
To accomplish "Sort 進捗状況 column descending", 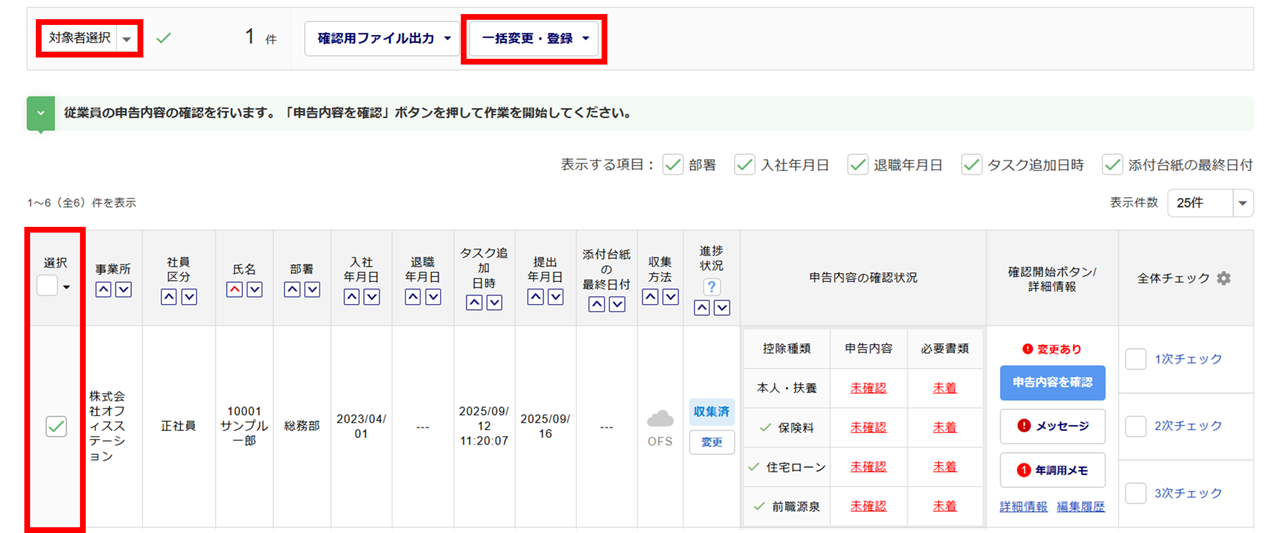I will click(x=722, y=308).
